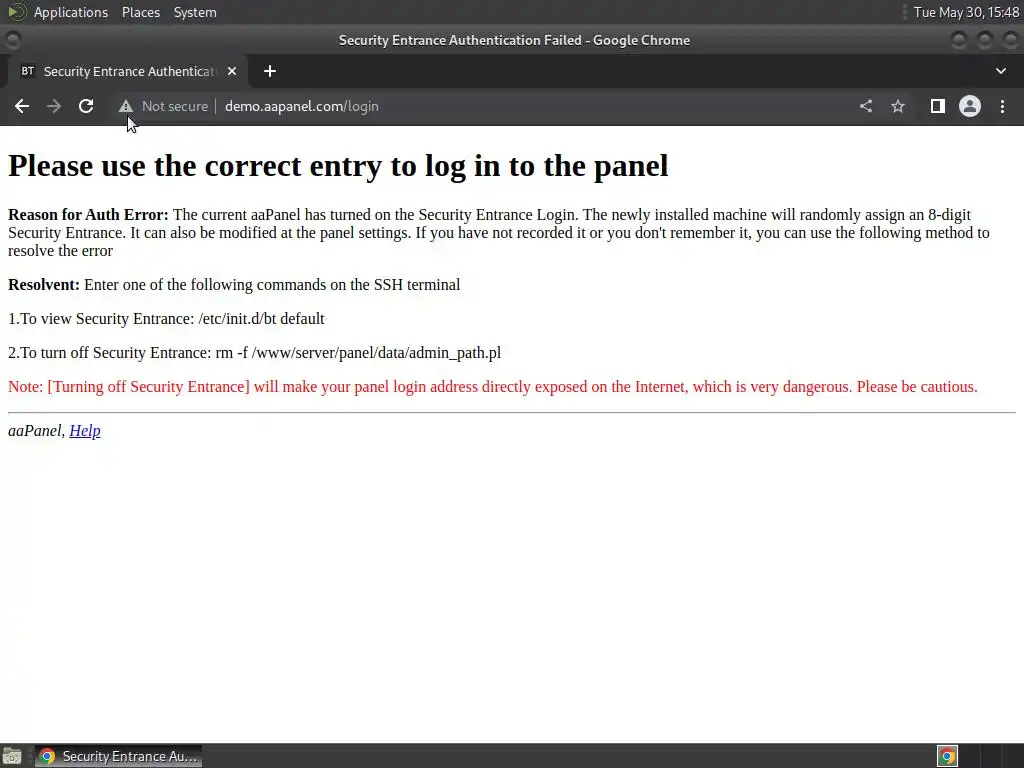This screenshot has width=1024, height=768.
Task: Expand the tab search chevron
Action: [x=1000, y=71]
